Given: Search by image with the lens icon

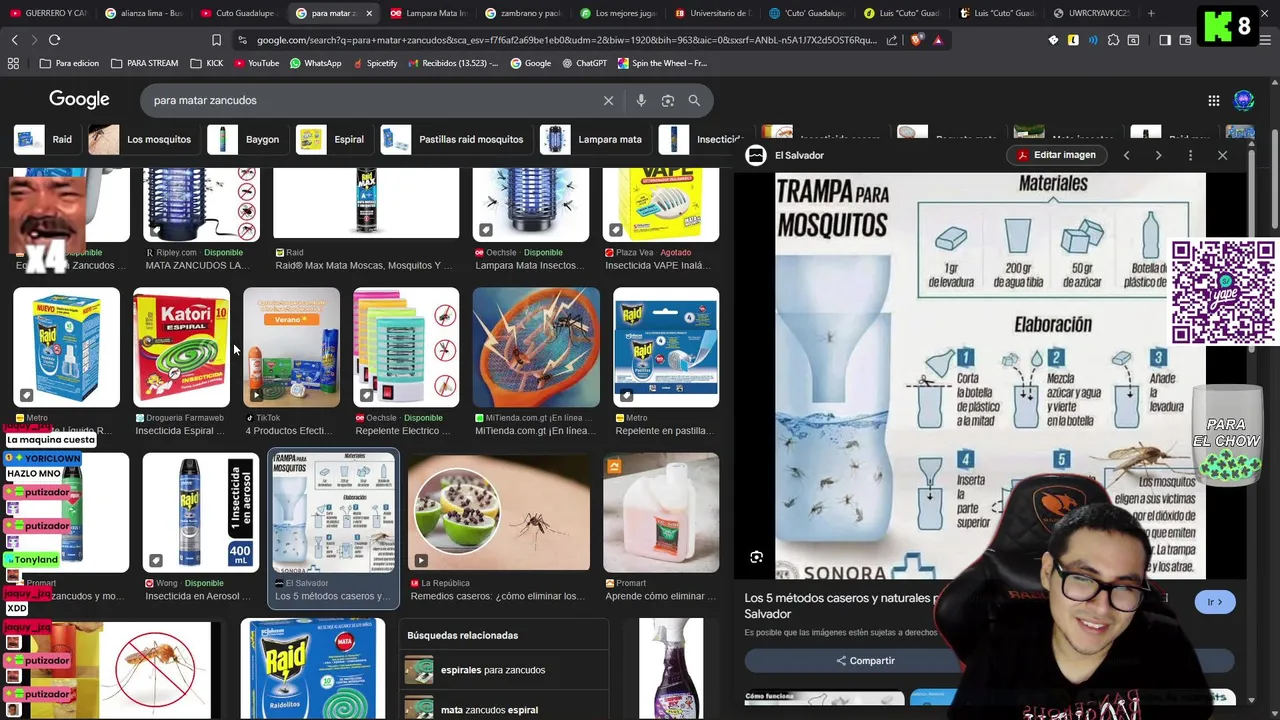Looking at the screenshot, I should coord(668,100).
